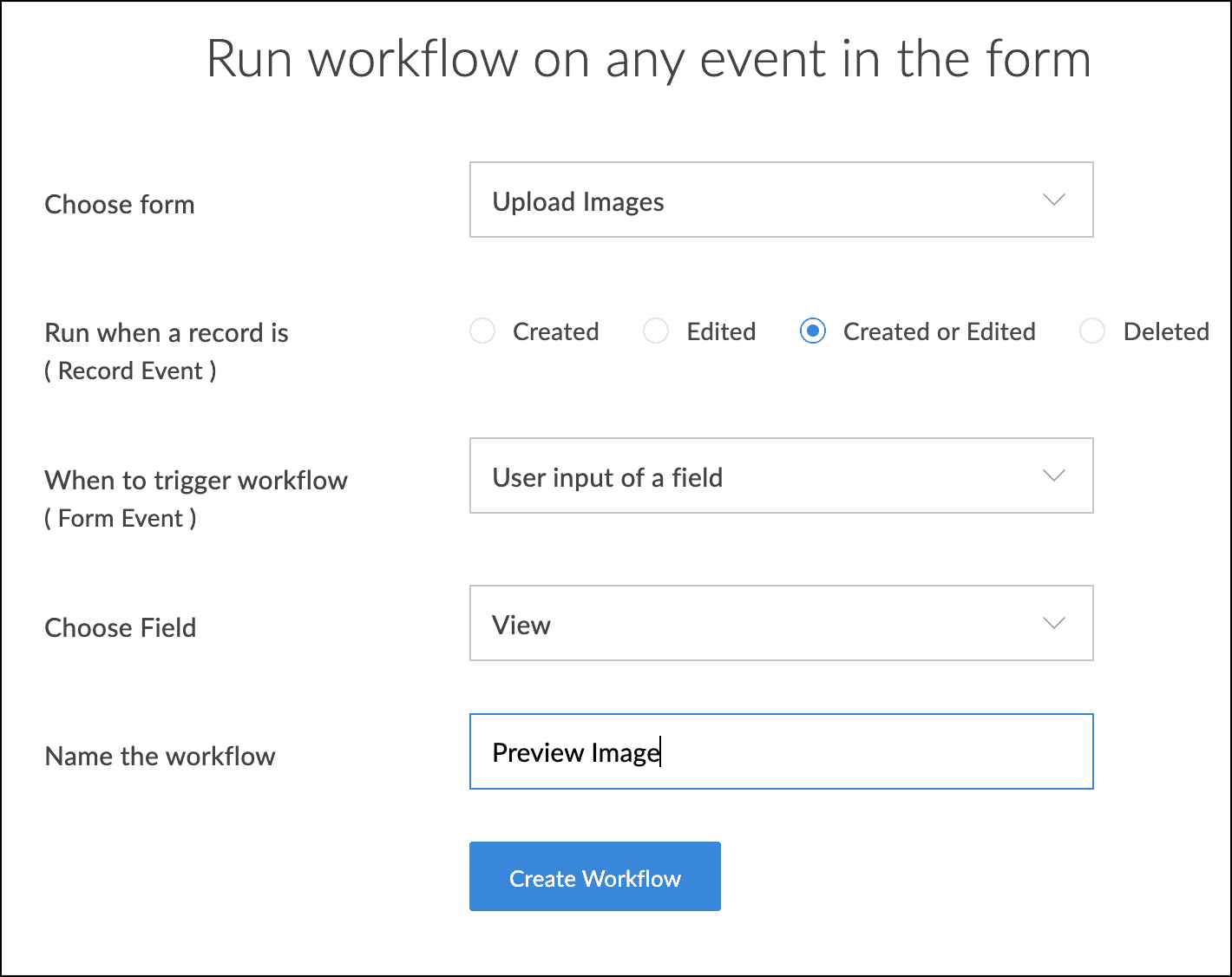
Task: Click the ( Form Event ) caption text
Action: coord(121,519)
